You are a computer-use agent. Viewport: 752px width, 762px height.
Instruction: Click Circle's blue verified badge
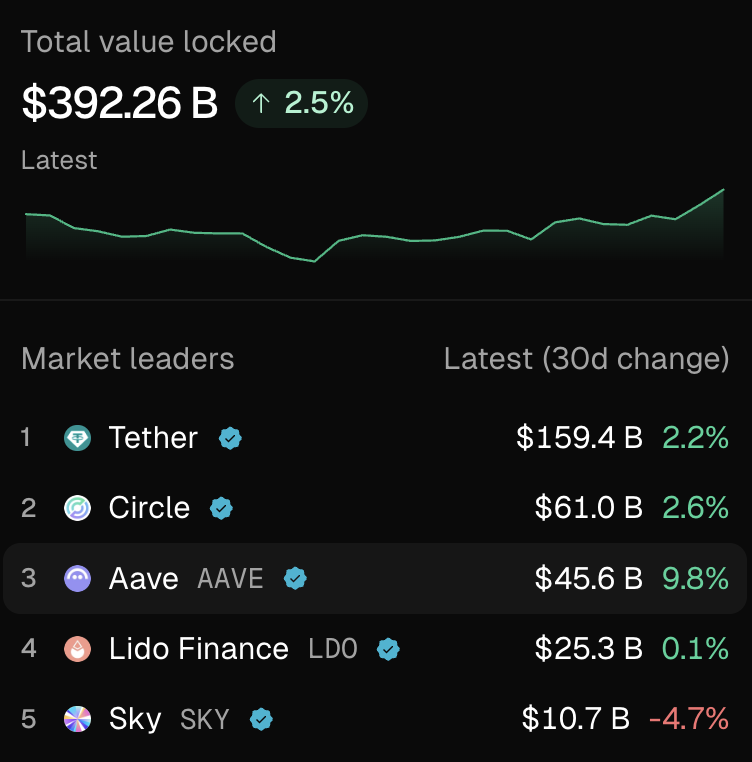221,508
